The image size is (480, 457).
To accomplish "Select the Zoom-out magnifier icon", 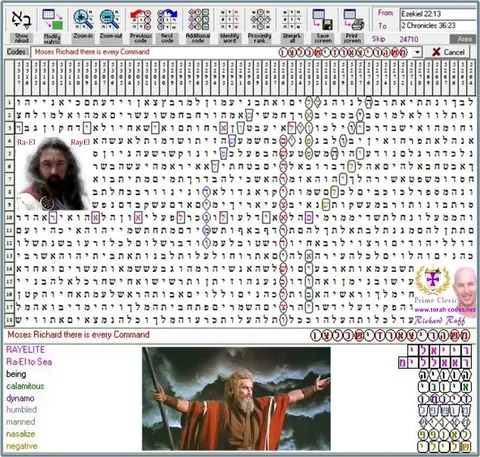I will click(x=110, y=19).
